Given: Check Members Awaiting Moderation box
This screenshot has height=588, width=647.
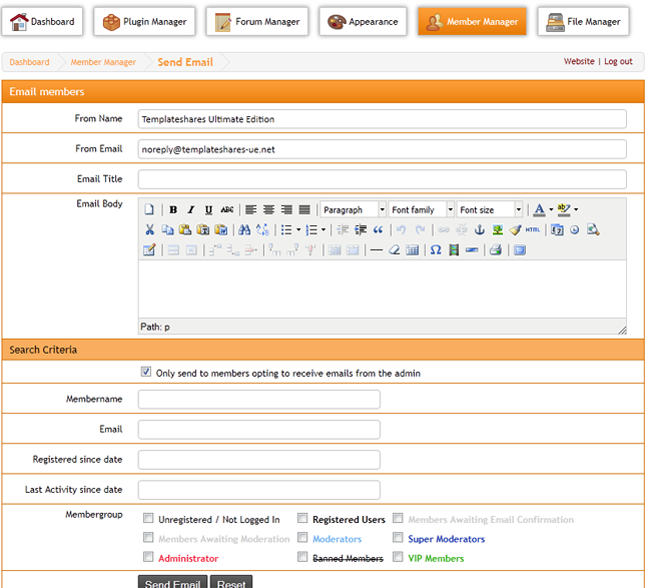Looking at the screenshot, I should (148, 538).
